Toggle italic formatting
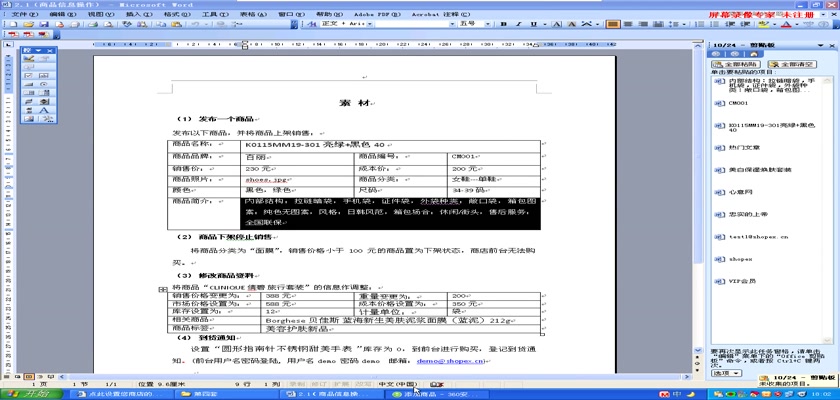This screenshot has width=840, height=400. click(518, 24)
